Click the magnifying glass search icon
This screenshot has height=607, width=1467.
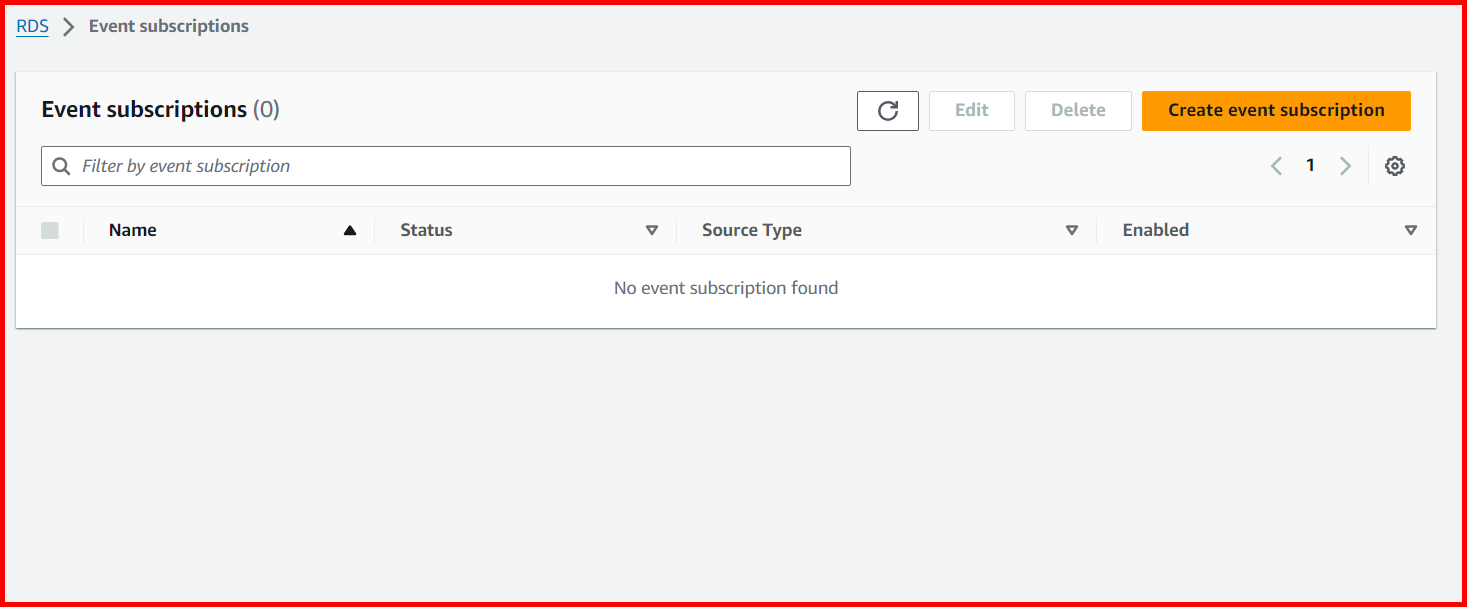60,165
